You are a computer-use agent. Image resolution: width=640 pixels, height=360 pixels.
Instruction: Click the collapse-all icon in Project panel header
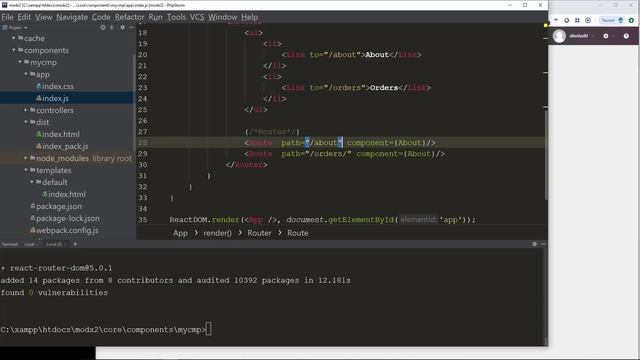[x=112, y=27]
